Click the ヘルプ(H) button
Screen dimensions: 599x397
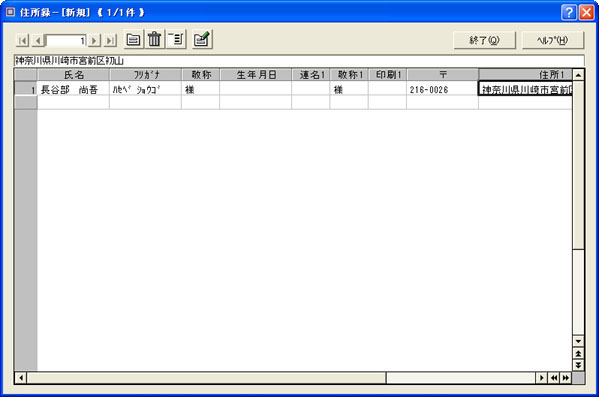pyautogui.click(x=553, y=40)
